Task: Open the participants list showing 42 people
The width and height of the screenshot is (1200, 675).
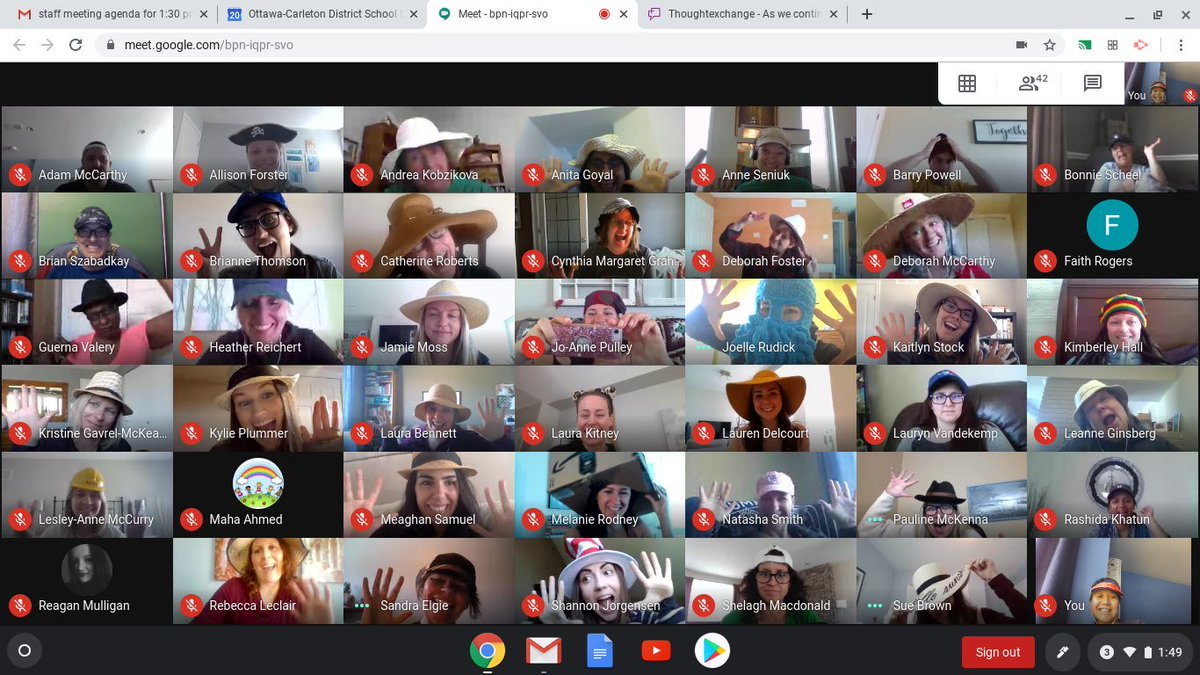Action: (1031, 84)
